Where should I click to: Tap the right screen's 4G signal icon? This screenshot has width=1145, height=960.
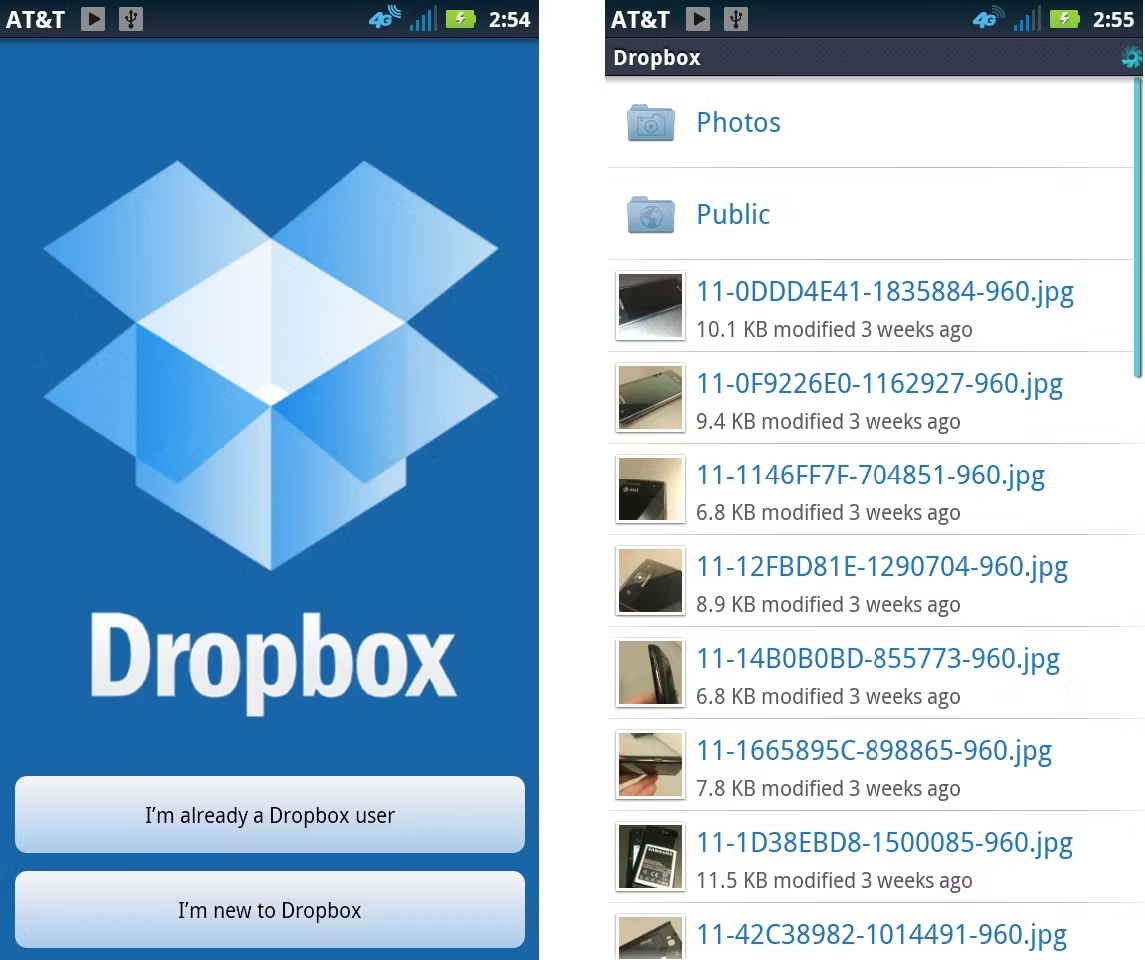(x=989, y=19)
